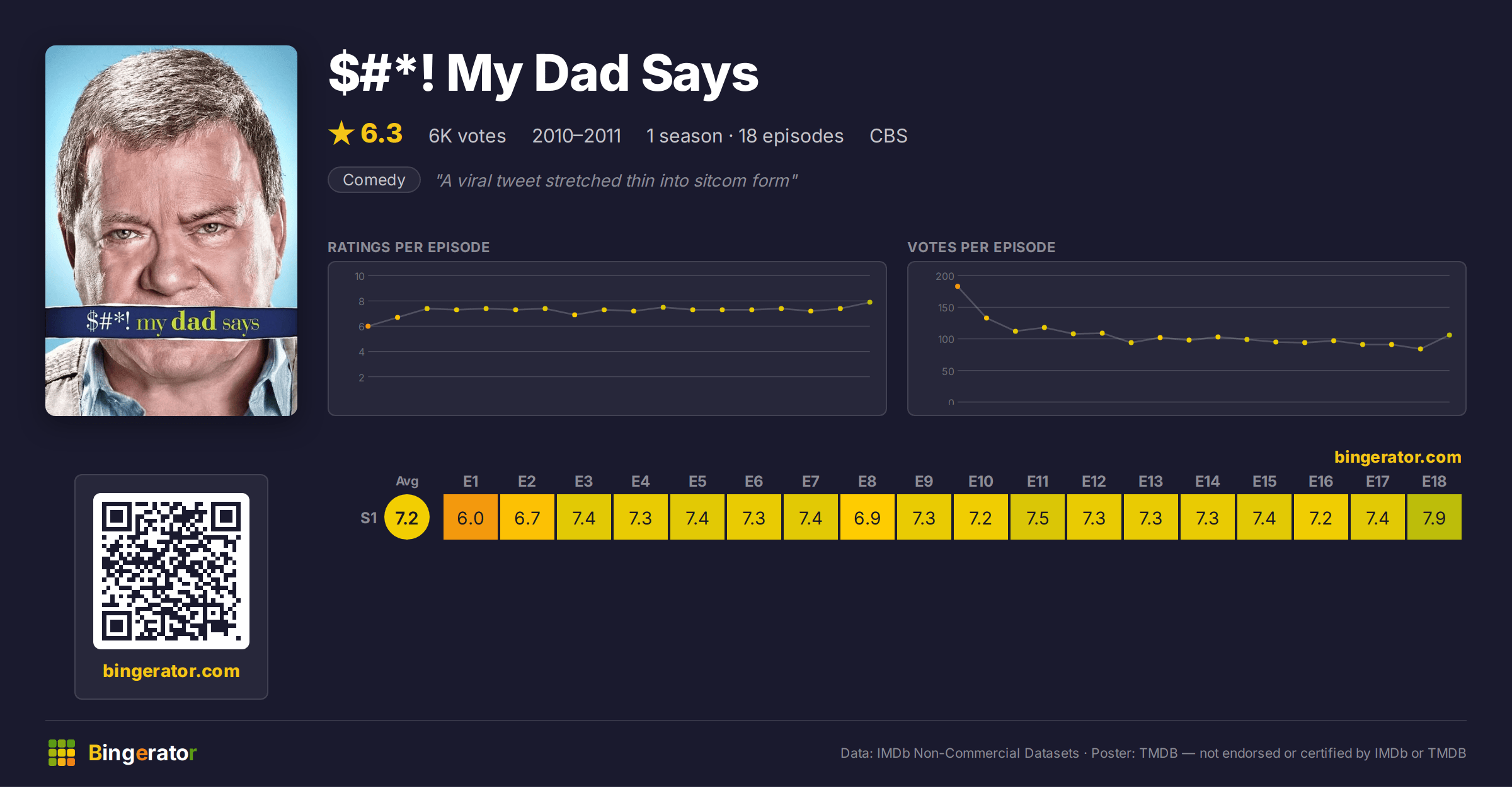This screenshot has height=788, width=1512.
Task: Open bingerator.com link above episode grid
Action: 1397,457
